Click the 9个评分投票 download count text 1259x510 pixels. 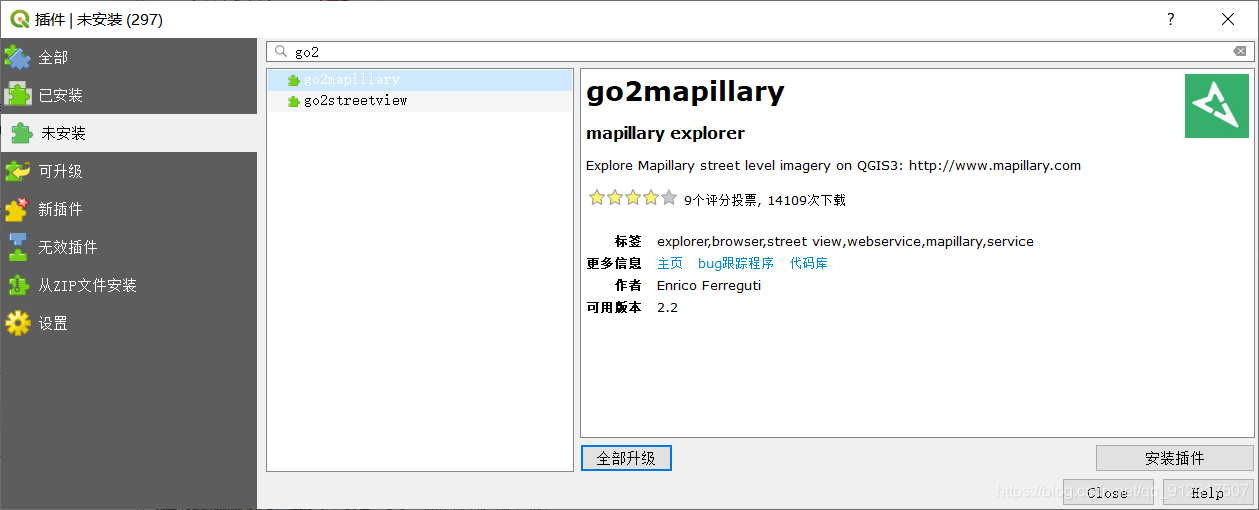tap(765, 200)
